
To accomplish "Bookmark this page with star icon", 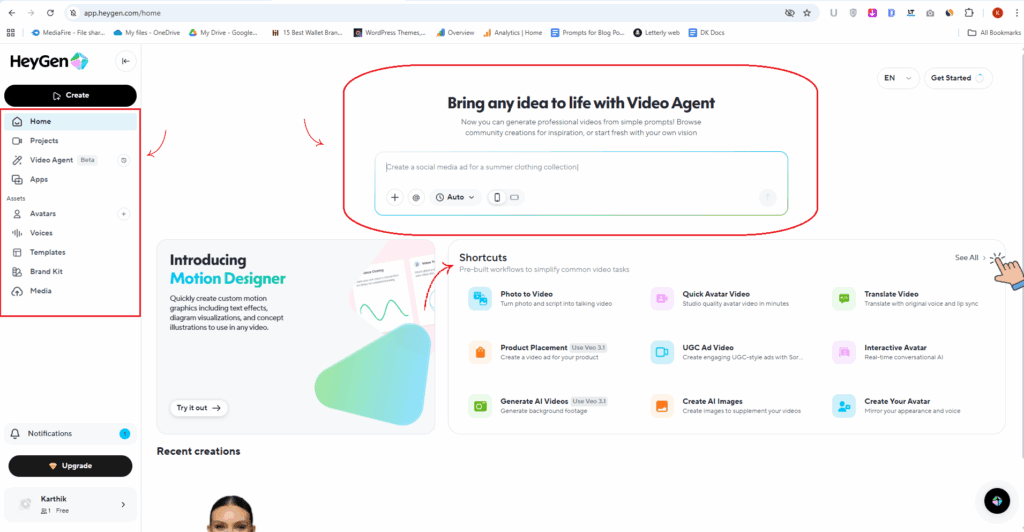I will tap(807, 12).
